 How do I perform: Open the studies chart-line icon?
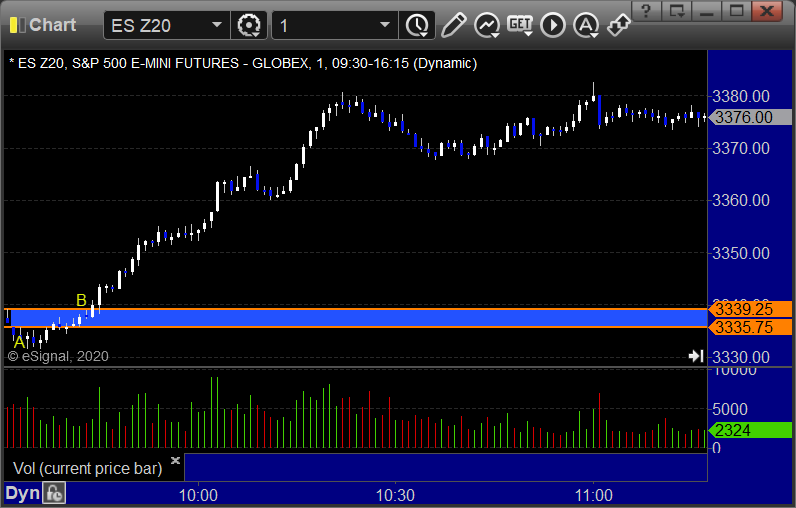coord(487,25)
